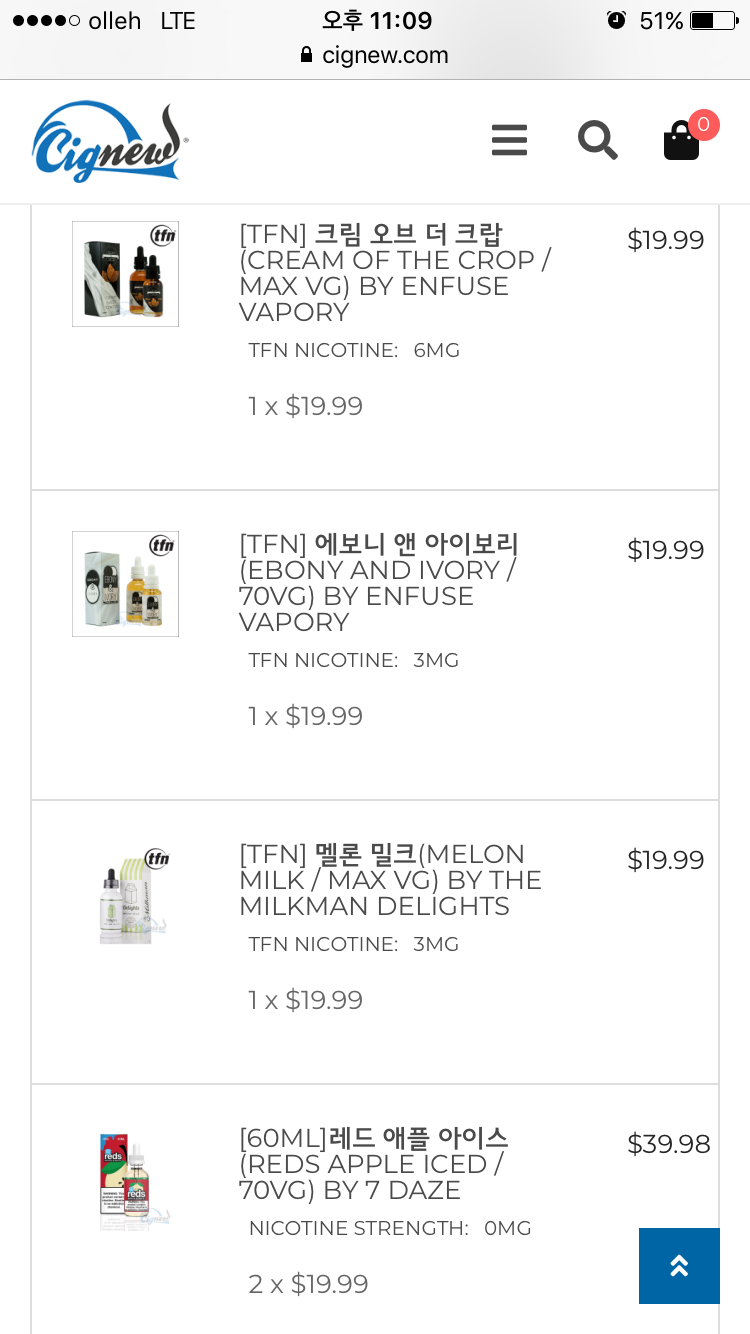Image resolution: width=750 pixels, height=1334 pixels.
Task: Open Ebony and Ivory product thumbnail
Action: click(x=125, y=584)
